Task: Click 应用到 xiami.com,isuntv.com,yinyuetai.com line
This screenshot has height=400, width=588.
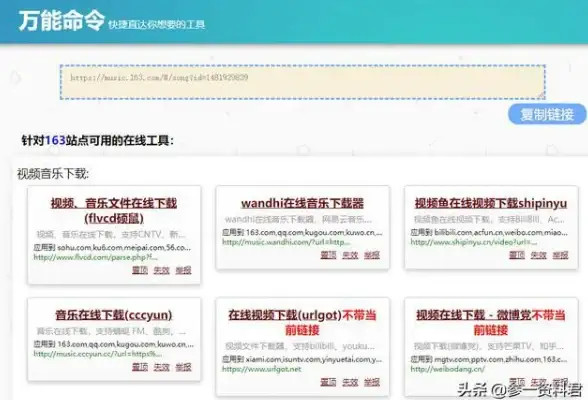Action: (302, 359)
